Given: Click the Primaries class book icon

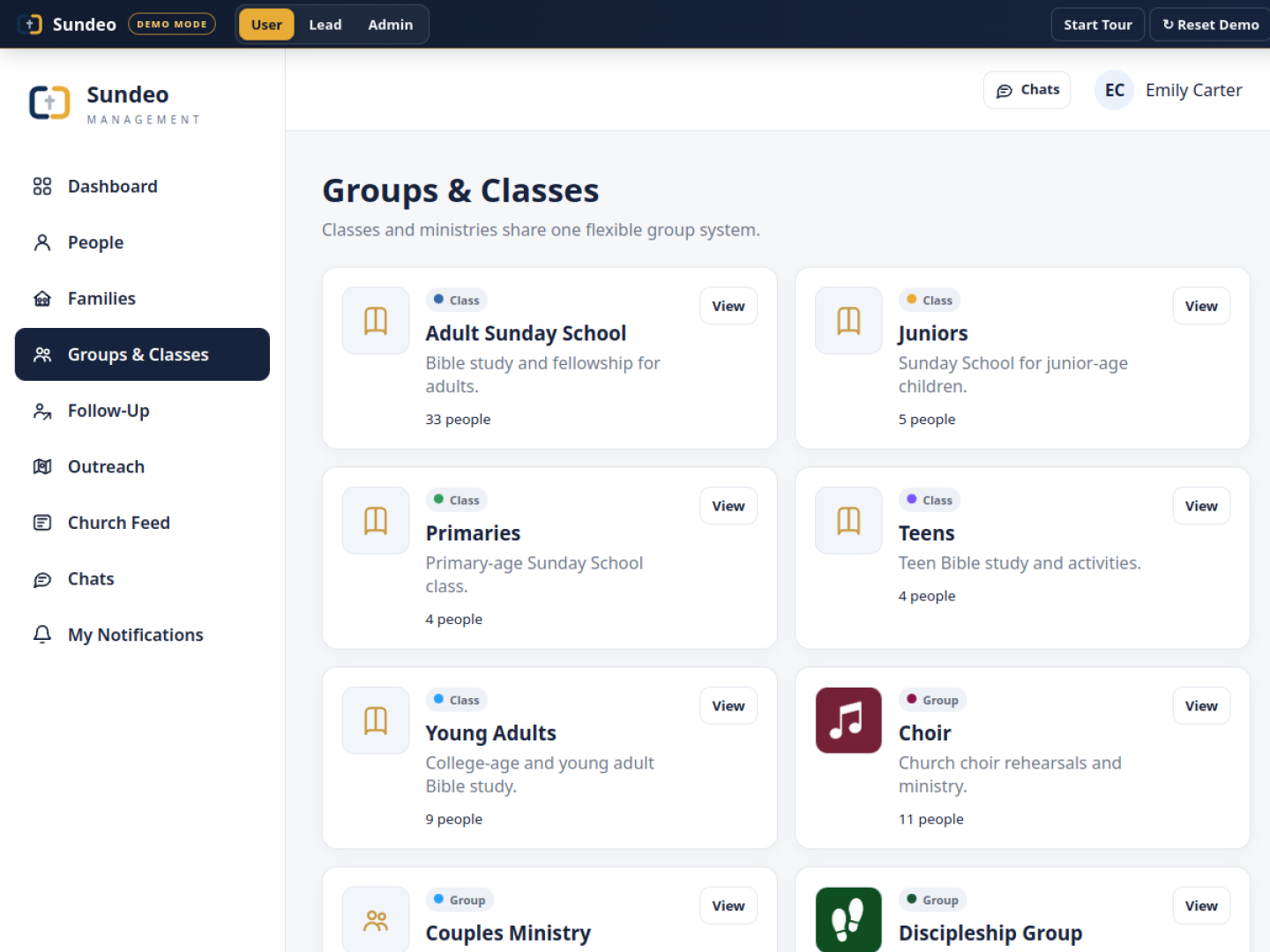Looking at the screenshot, I should tap(376, 520).
